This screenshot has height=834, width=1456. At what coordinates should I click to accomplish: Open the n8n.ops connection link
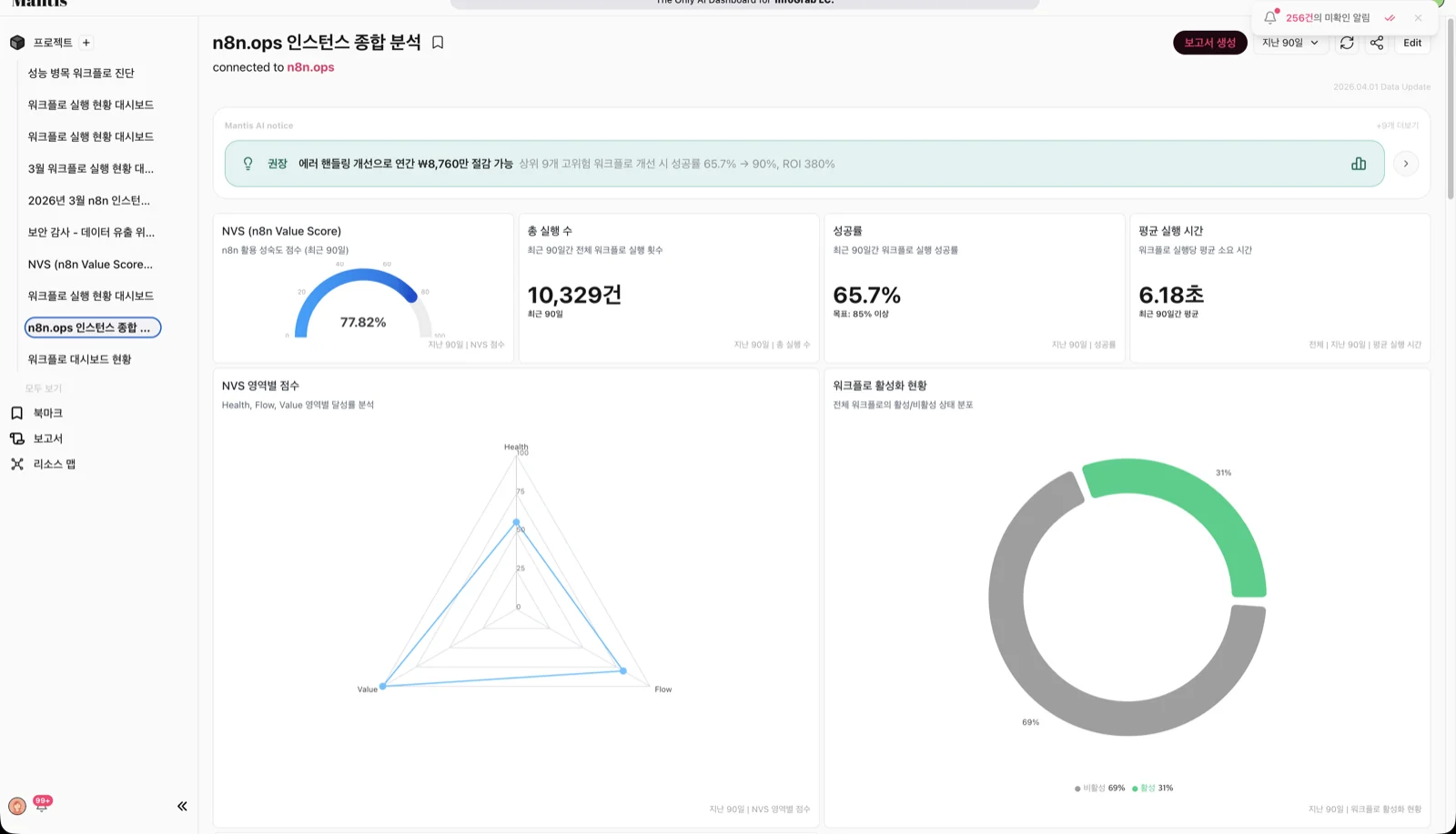coord(309,66)
